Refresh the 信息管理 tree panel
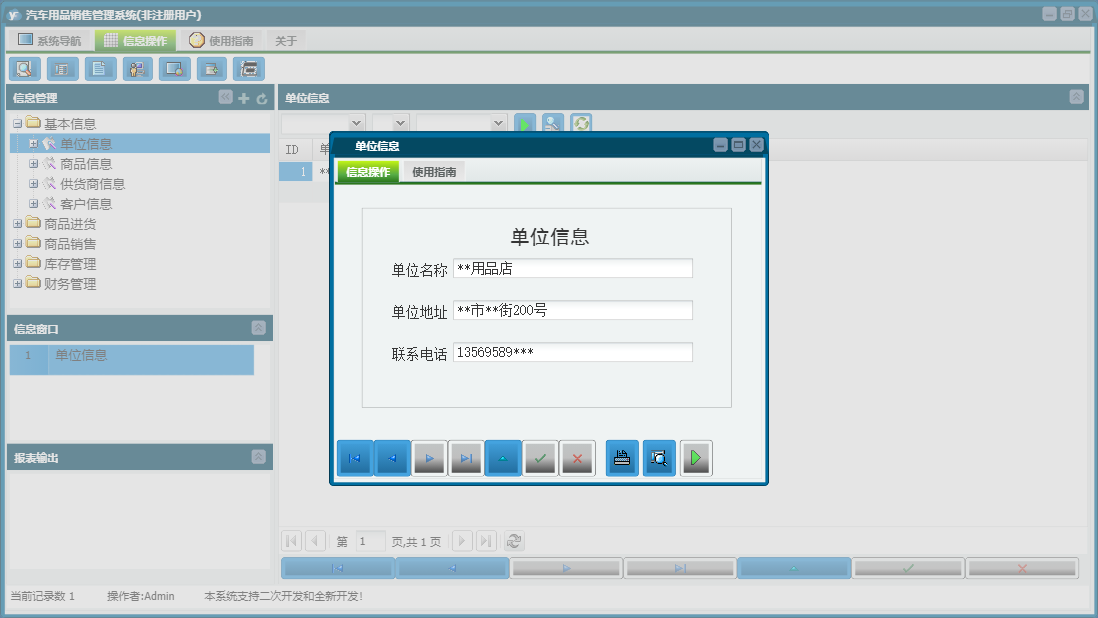 260,100
